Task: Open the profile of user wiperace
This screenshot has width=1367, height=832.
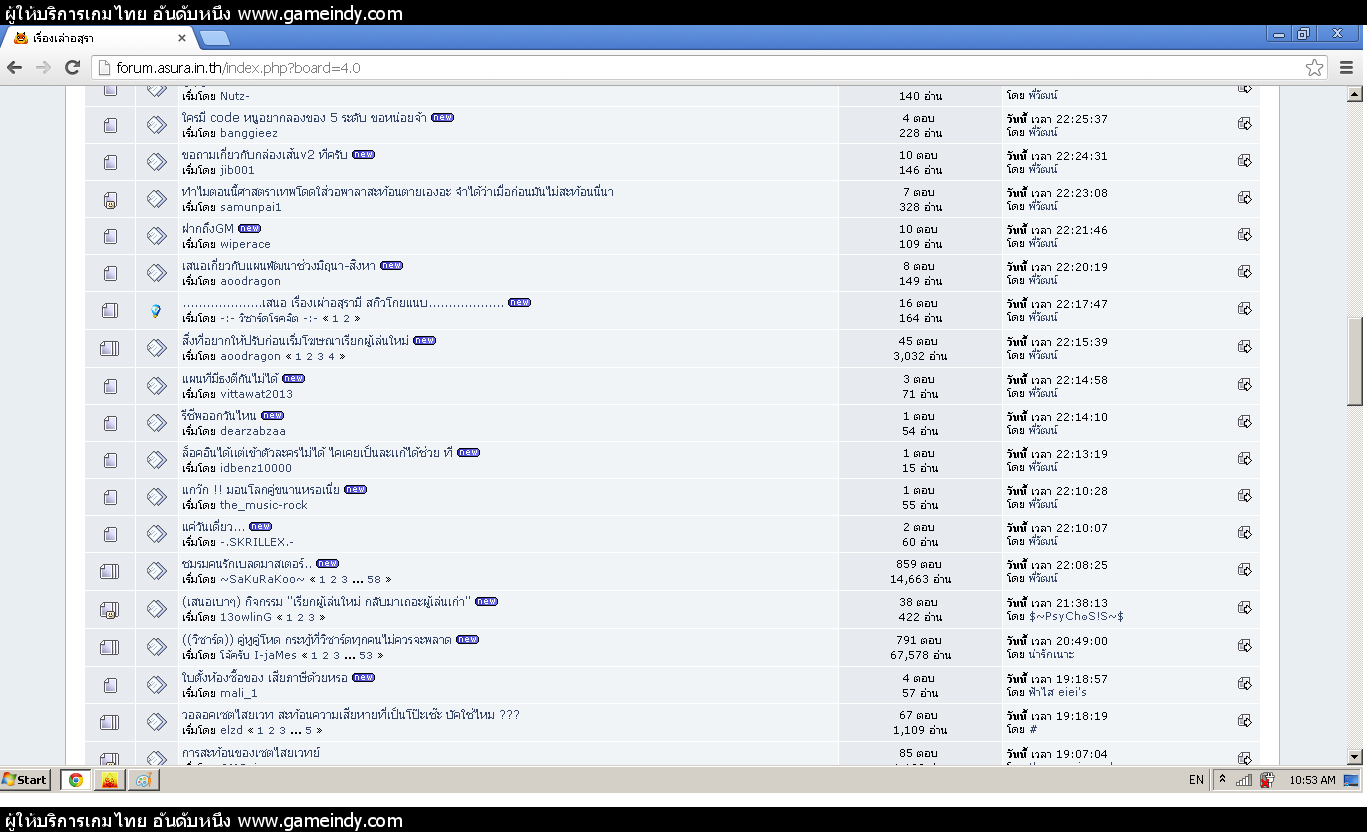Action: pos(245,244)
